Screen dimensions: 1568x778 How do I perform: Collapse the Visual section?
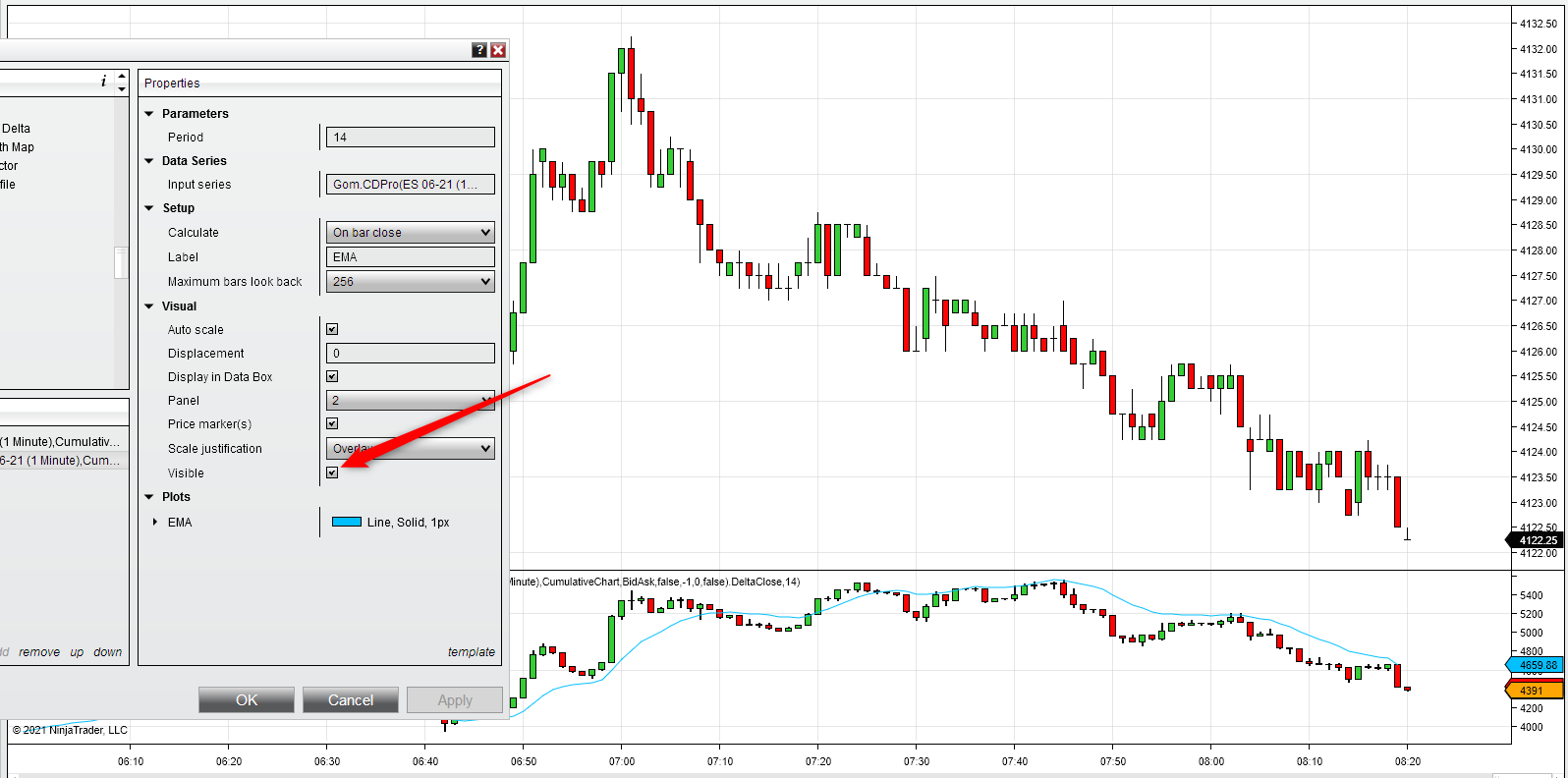[x=149, y=306]
